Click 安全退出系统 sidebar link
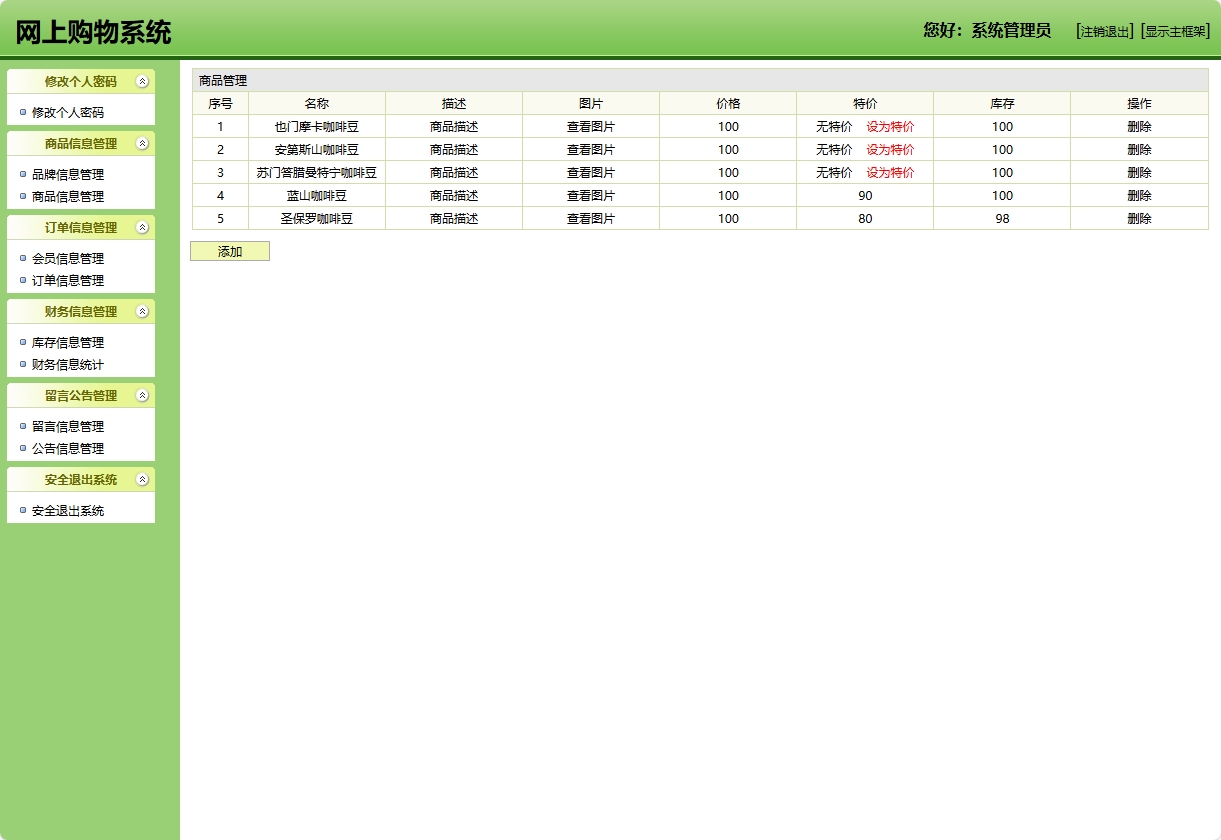The height and width of the screenshot is (840, 1221). click(68, 510)
